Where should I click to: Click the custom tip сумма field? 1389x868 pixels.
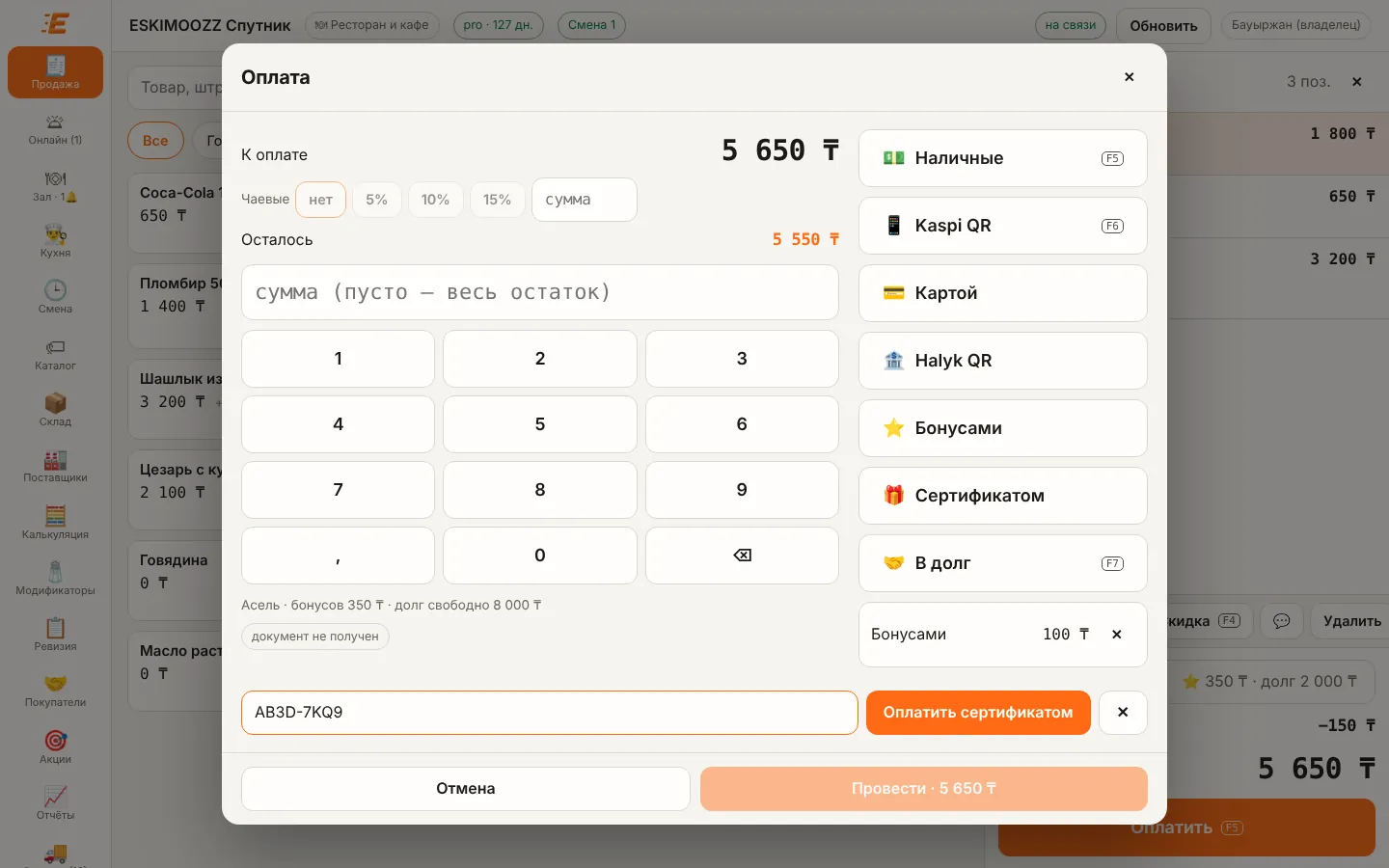point(584,200)
